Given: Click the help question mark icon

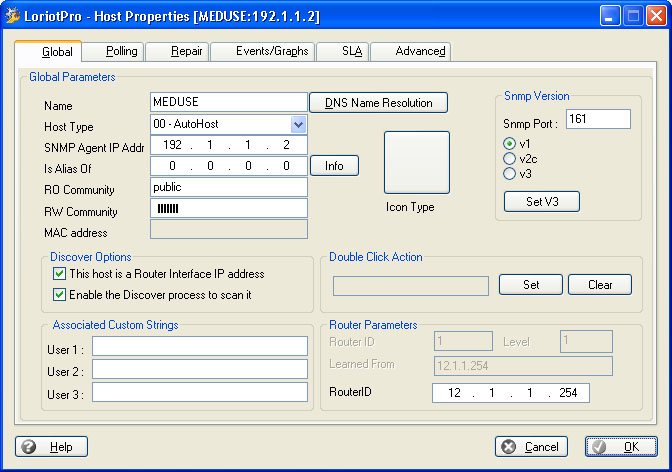Looking at the screenshot, I should [x=29, y=447].
